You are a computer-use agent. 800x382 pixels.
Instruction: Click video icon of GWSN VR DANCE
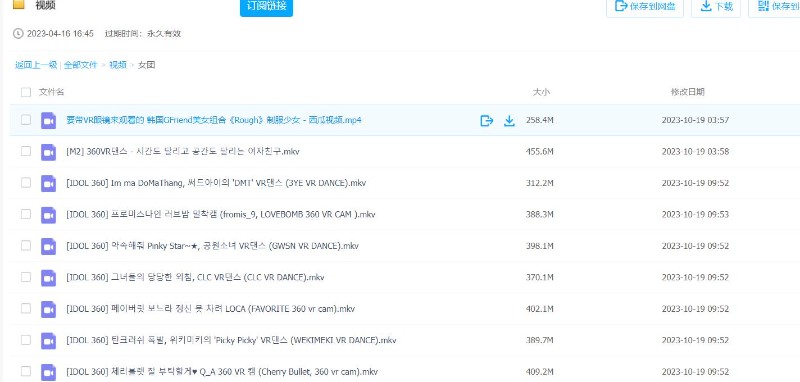click(x=48, y=246)
